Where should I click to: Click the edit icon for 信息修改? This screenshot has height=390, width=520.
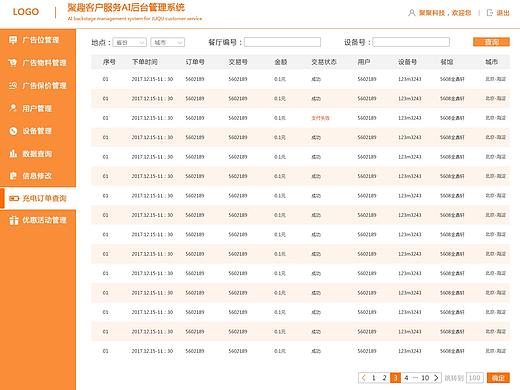click(x=13, y=176)
